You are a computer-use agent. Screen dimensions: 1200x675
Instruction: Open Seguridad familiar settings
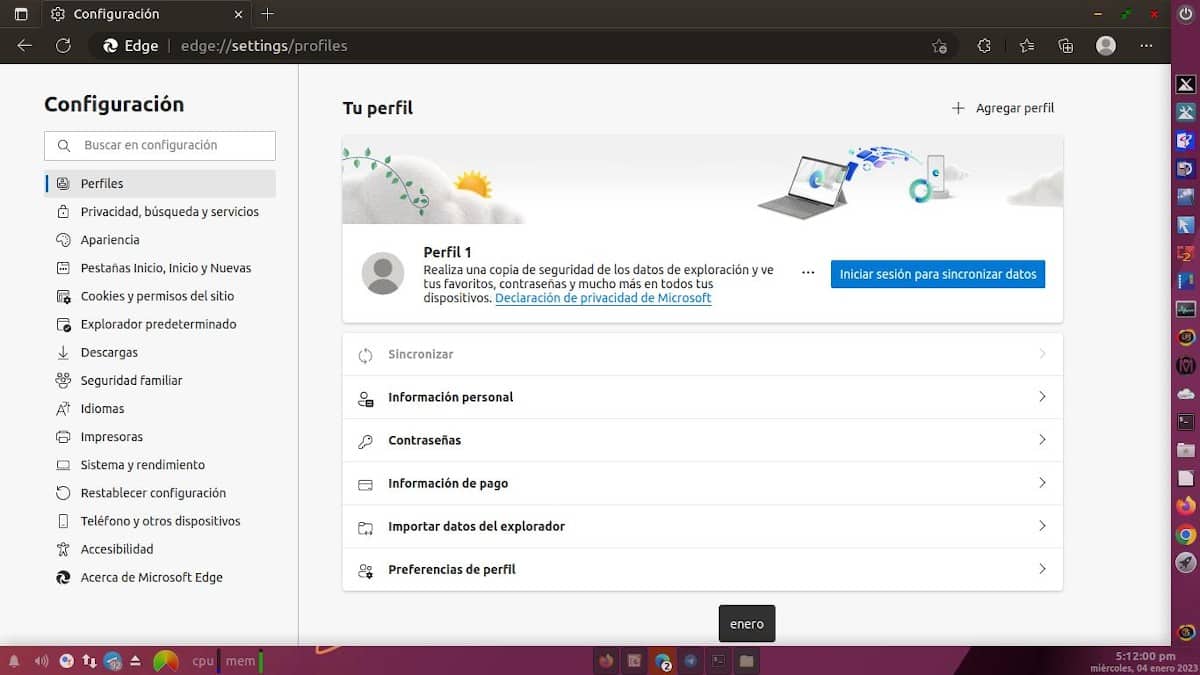160,380
